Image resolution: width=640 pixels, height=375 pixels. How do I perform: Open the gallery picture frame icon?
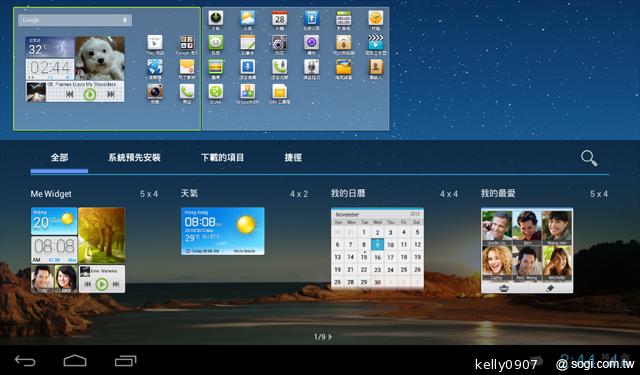point(216,67)
